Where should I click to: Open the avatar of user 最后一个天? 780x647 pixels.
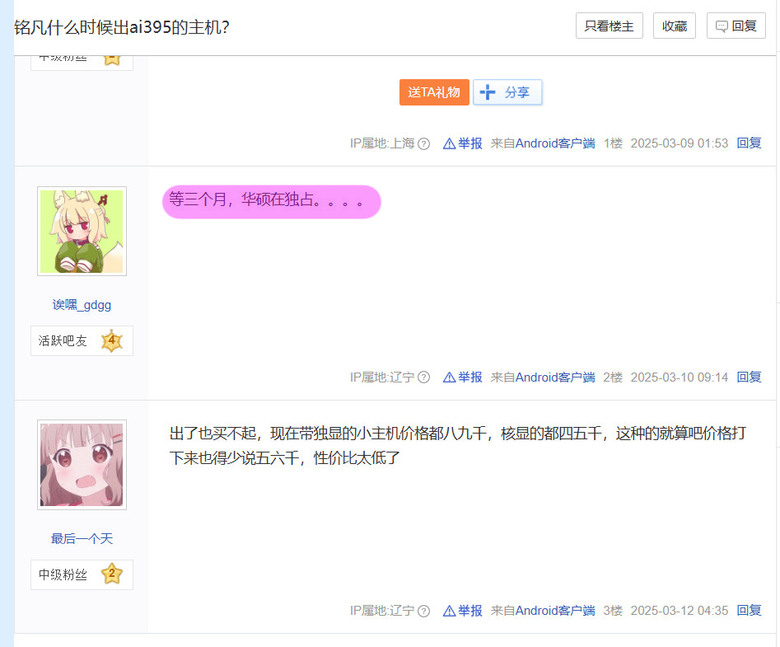[82, 464]
